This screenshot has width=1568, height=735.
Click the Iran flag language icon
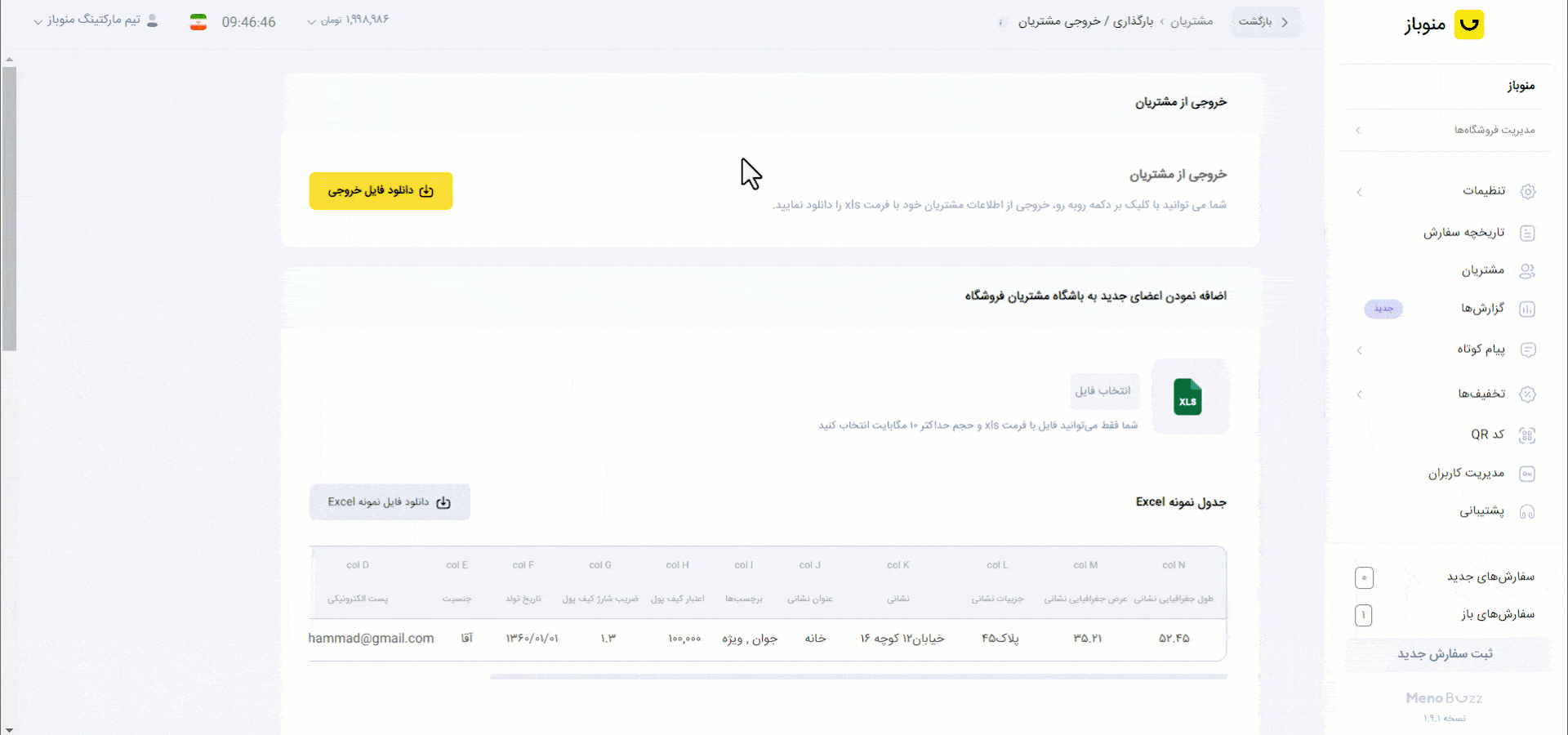[198, 22]
